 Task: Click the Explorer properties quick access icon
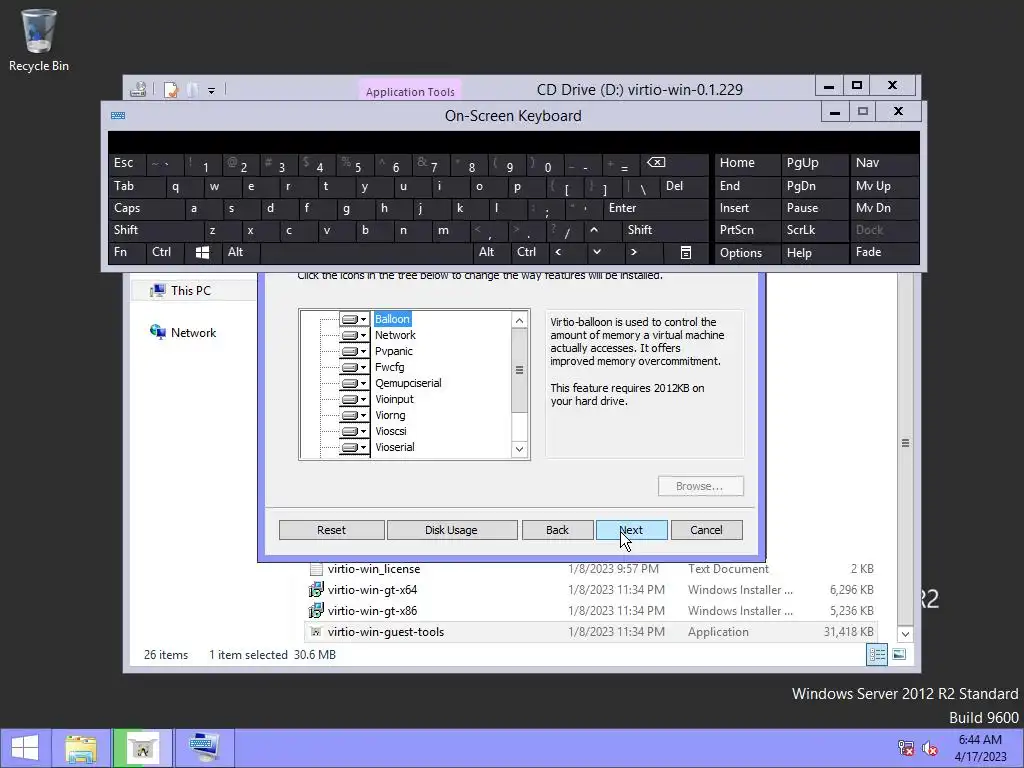tap(171, 89)
